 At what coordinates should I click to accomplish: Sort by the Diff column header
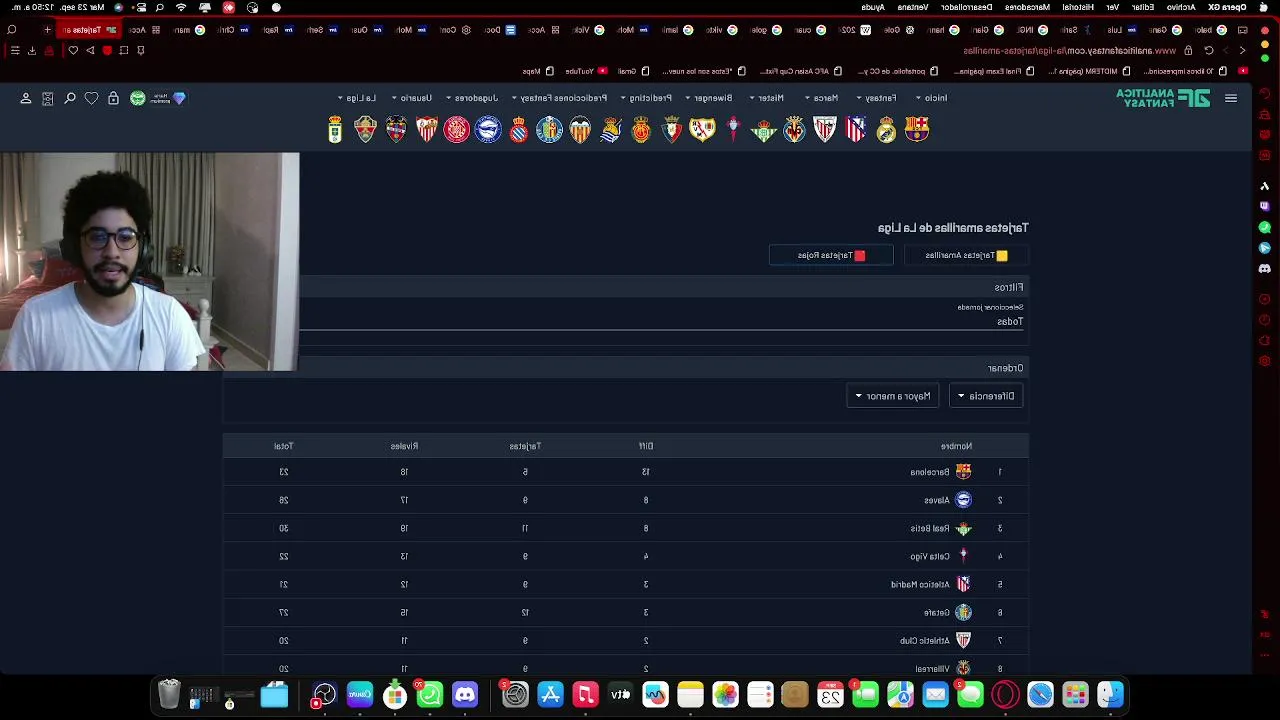coord(646,446)
